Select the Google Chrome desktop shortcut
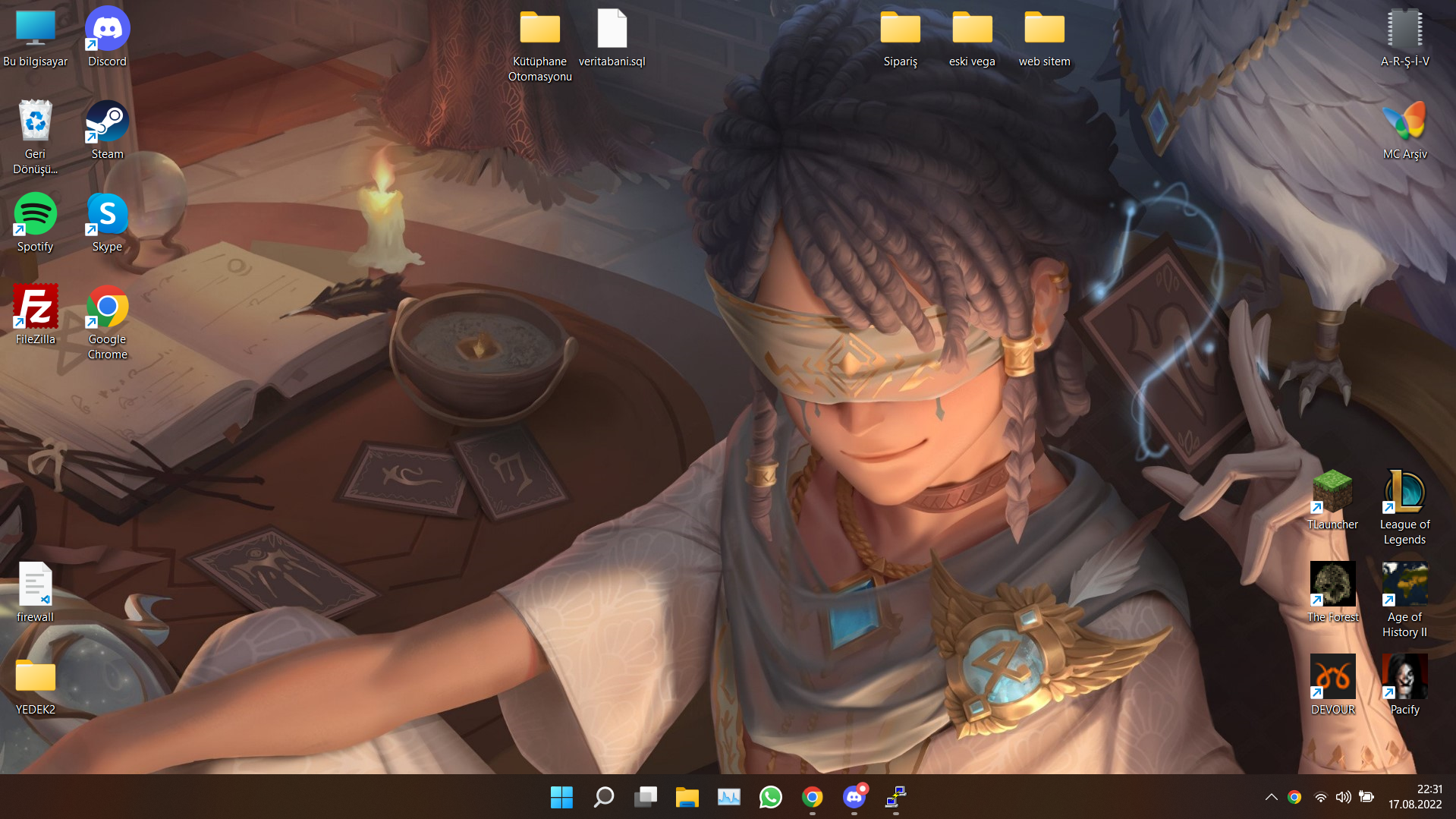The width and height of the screenshot is (1456, 819). click(x=107, y=323)
